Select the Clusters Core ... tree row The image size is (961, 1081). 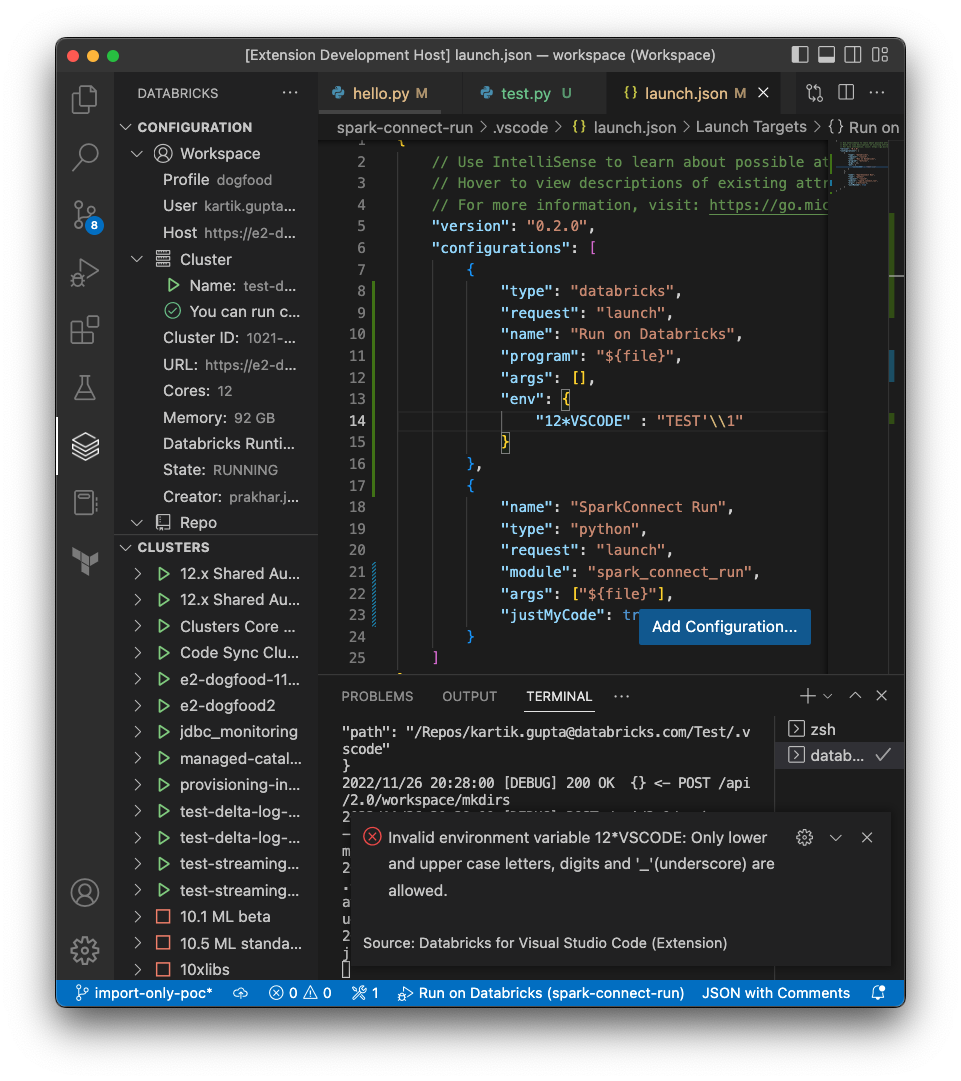click(217, 627)
